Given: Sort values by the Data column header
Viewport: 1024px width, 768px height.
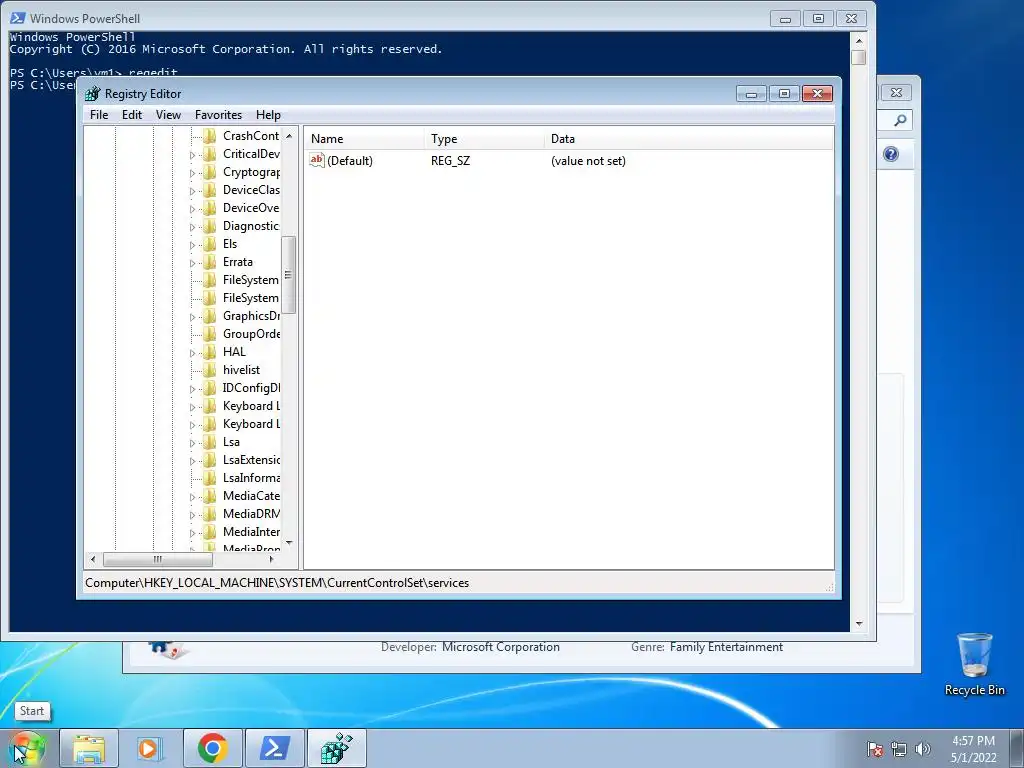Looking at the screenshot, I should (689, 138).
